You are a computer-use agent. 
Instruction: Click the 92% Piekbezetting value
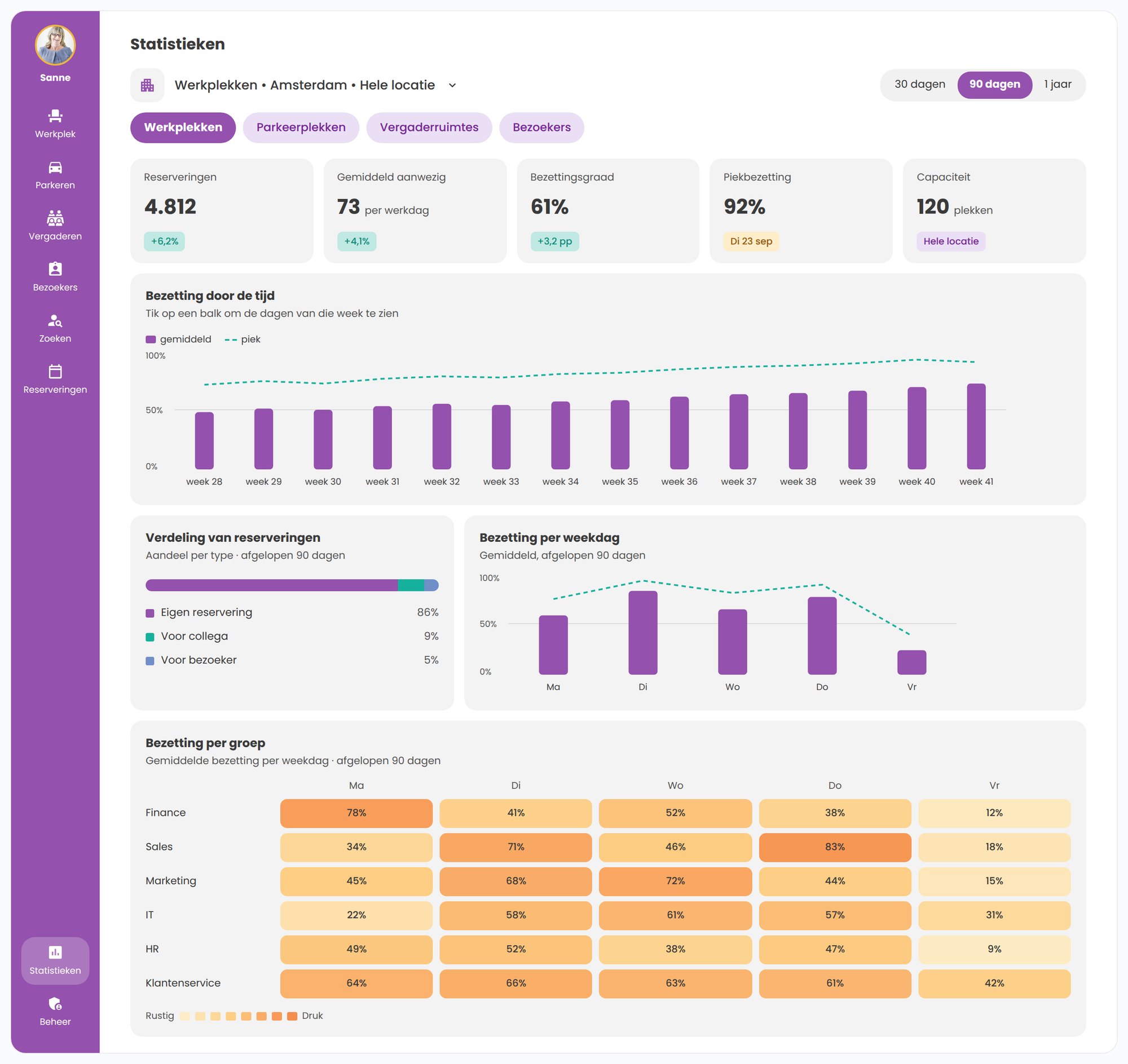[x=744, y=207]
